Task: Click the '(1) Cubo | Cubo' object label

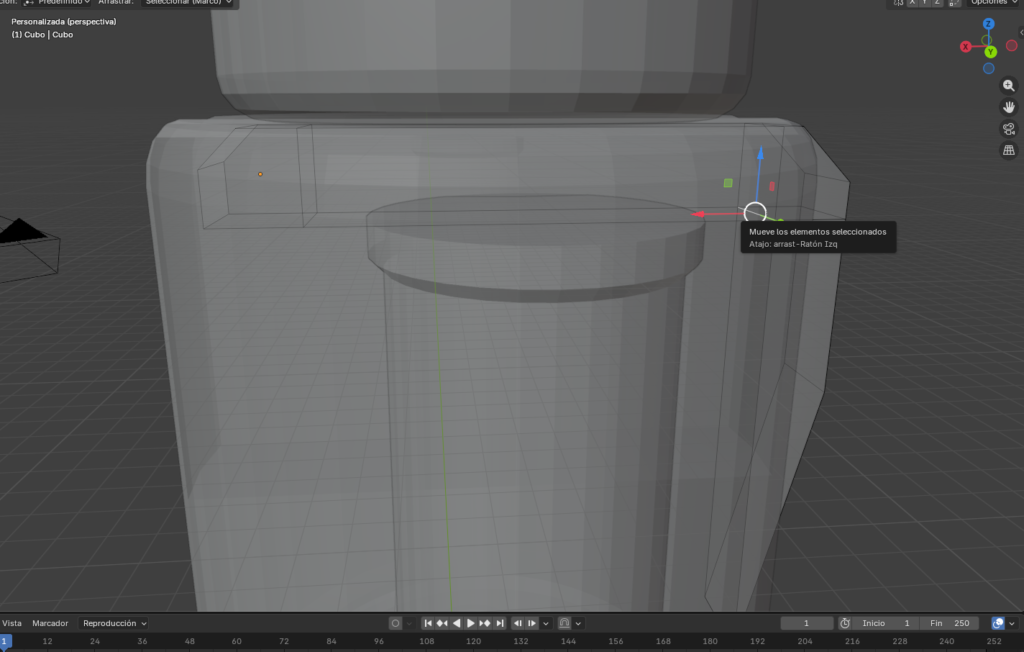Action: 42,35
